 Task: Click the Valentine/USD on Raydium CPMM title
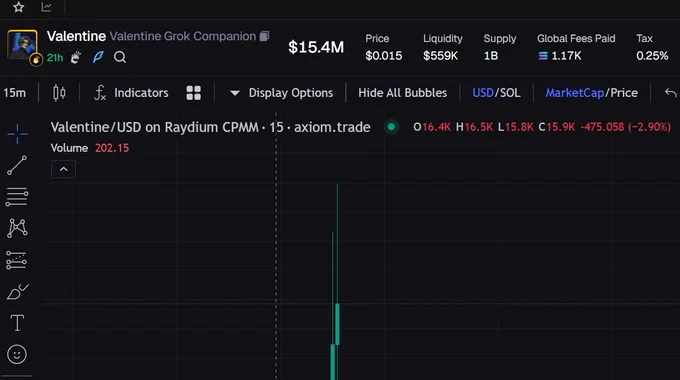coord(210,127)
